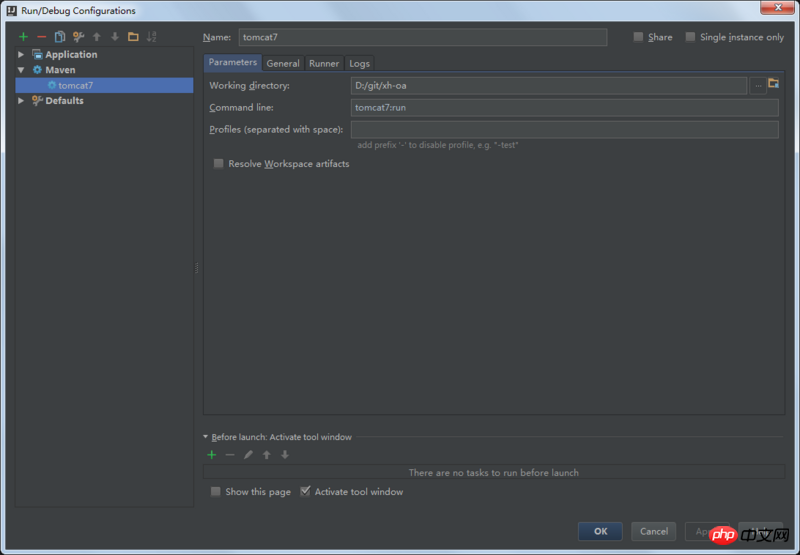Expand the Application tree node
The image size is (800, 555).
point(21,54)
